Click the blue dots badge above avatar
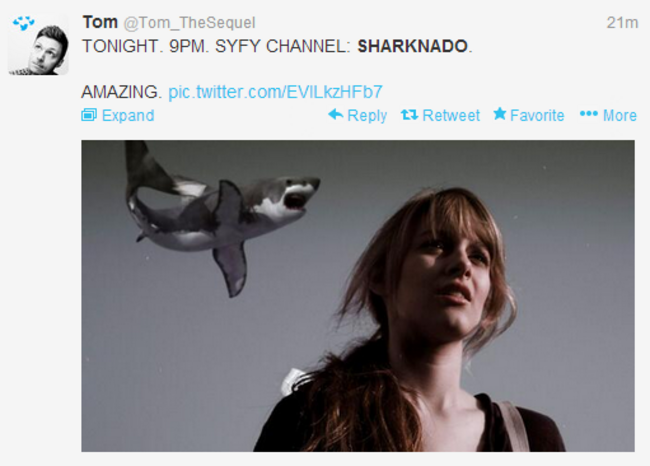This screenshot has height=466, width=650. click(24, 23)
